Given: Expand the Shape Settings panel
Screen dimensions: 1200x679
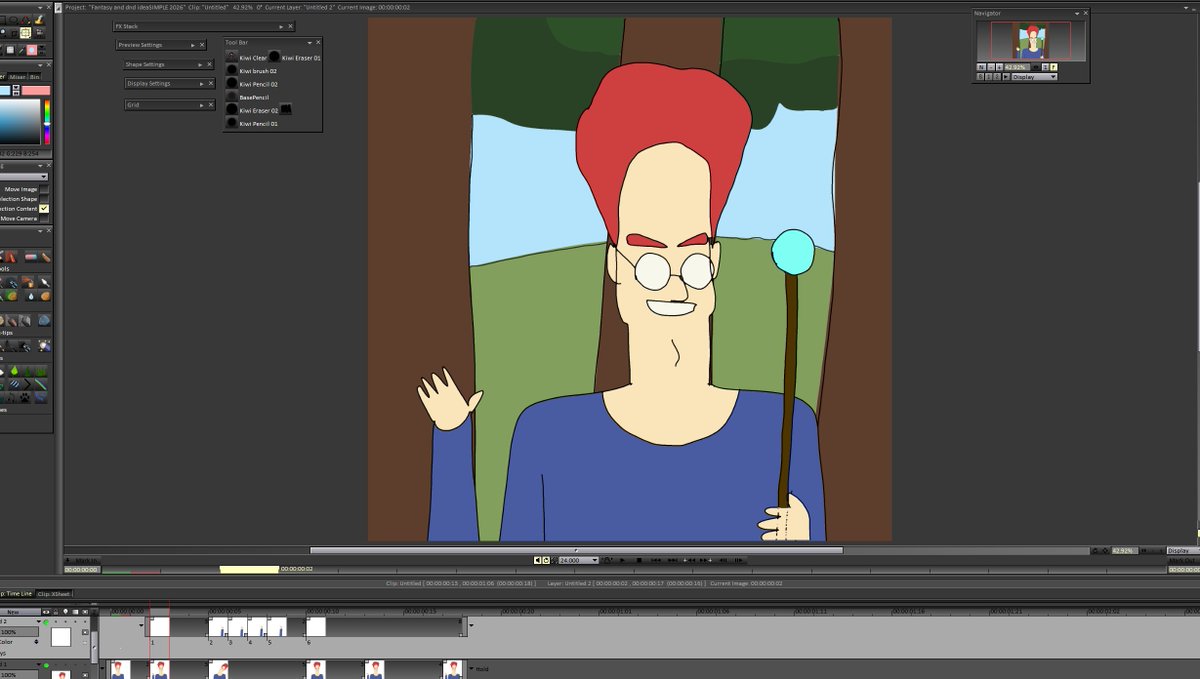Looking at the screenshot, I should coord(200,64).
